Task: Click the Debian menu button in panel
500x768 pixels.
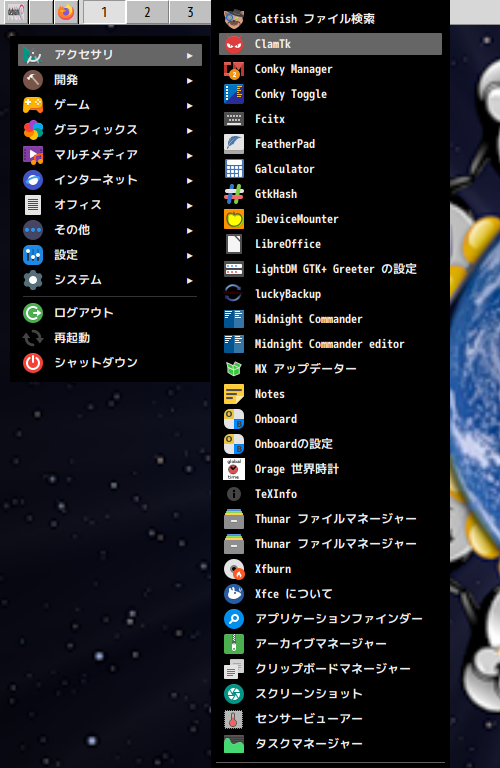Action: (x=16, y=12)
